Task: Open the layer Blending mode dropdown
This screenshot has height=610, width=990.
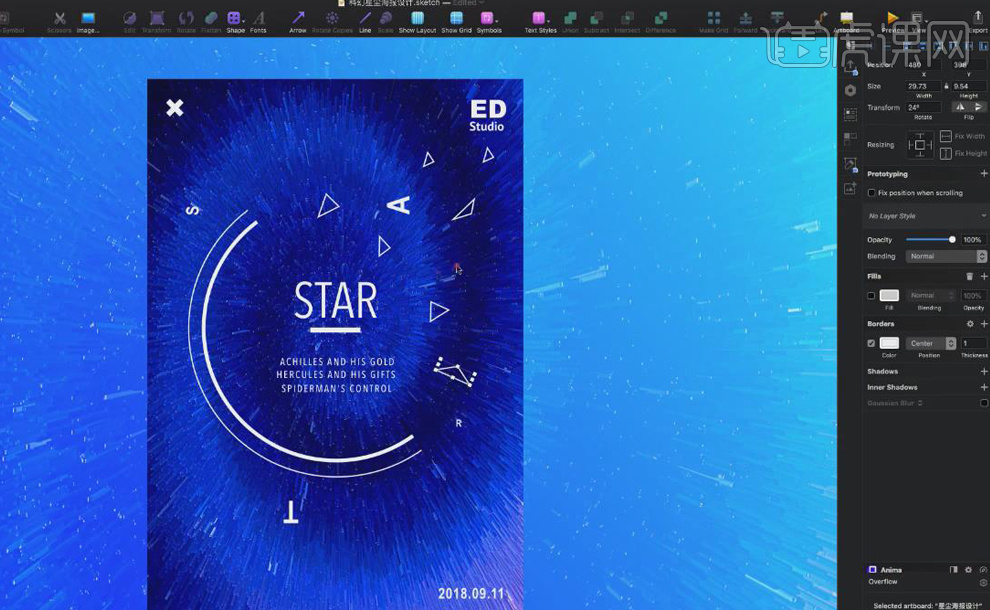Action: point(946,256)
